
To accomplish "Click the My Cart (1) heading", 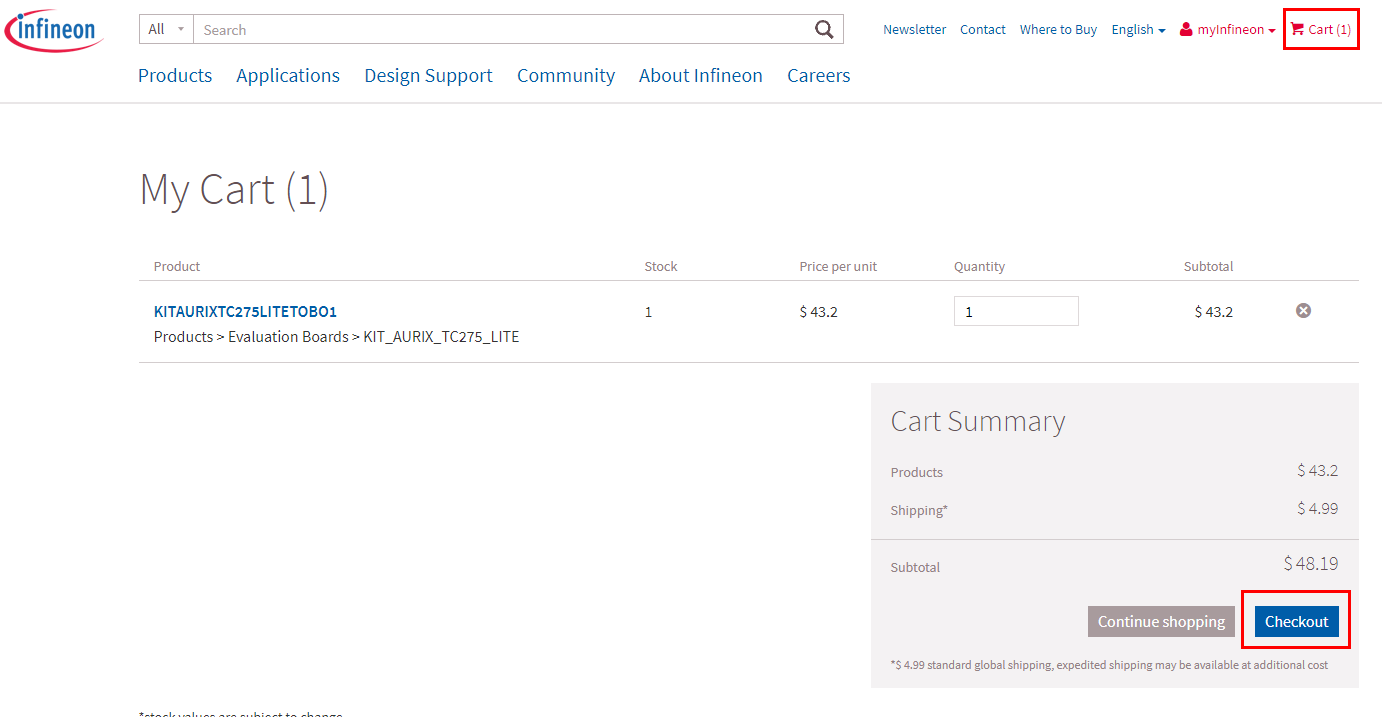I will [234, 189].
